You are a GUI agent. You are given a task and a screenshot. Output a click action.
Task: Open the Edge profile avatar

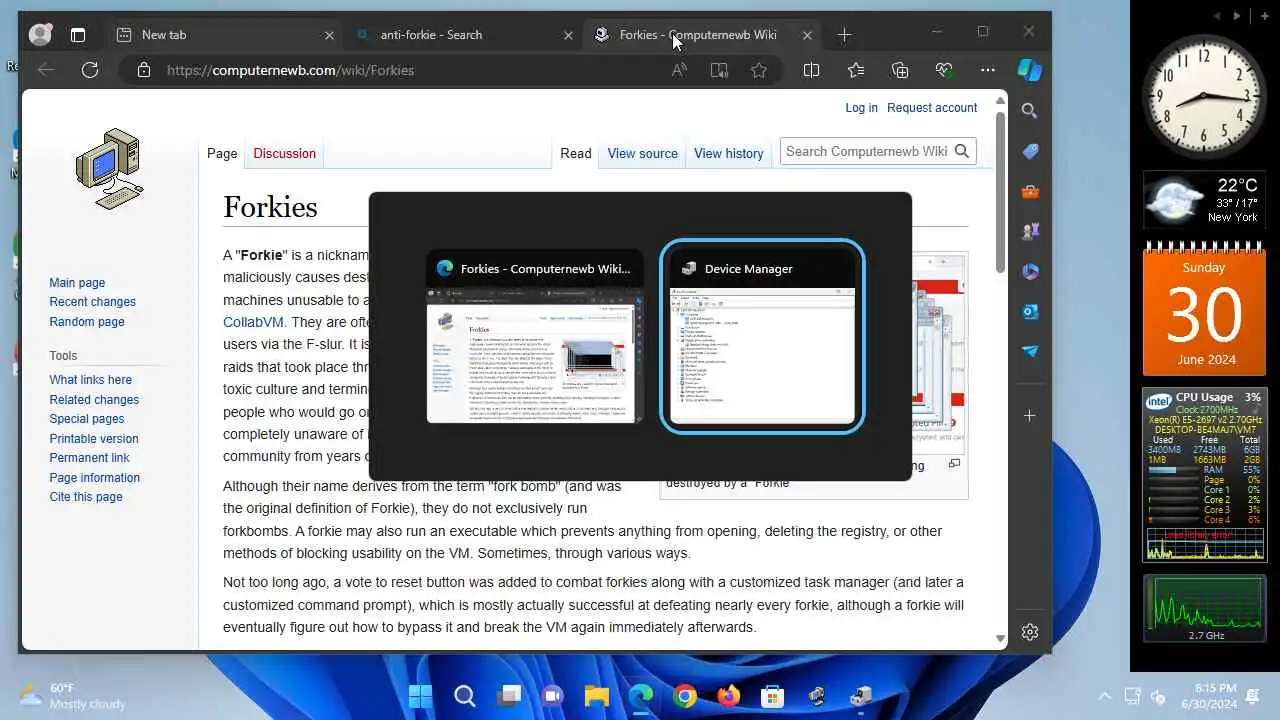tap(40, 34)
